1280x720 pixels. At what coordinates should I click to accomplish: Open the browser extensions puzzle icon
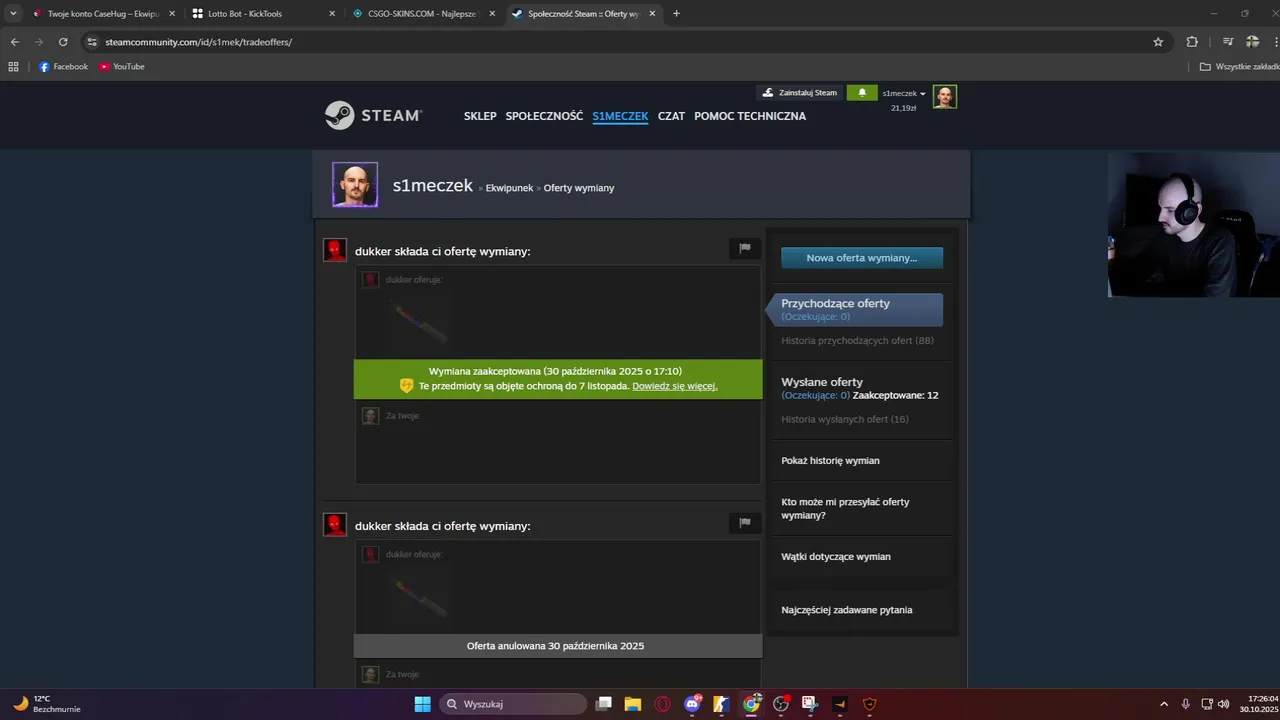1192,42
